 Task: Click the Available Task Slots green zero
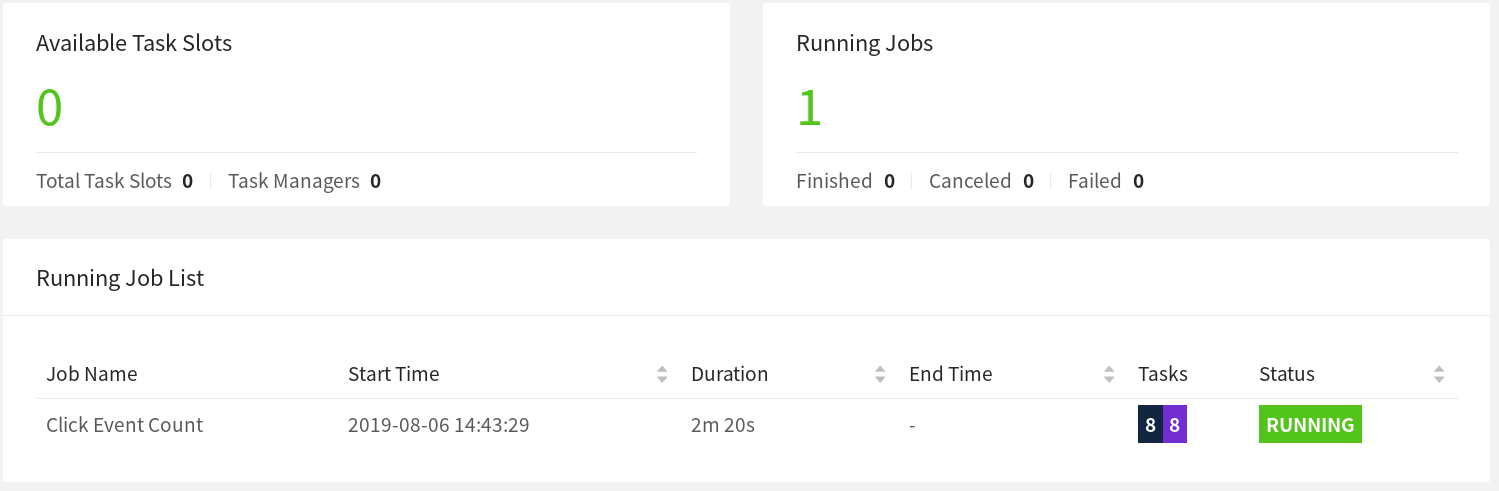(49, 108)
